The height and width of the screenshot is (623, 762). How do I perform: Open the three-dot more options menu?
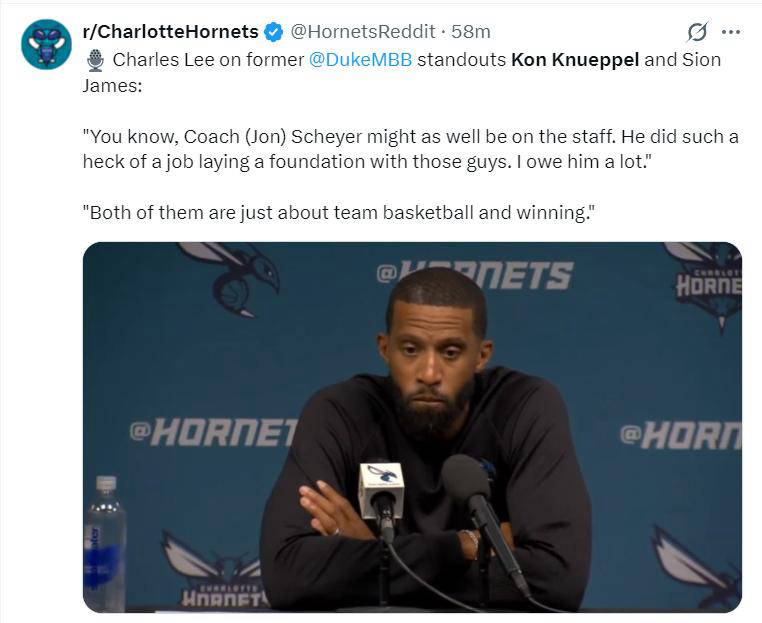click(731, 32)
